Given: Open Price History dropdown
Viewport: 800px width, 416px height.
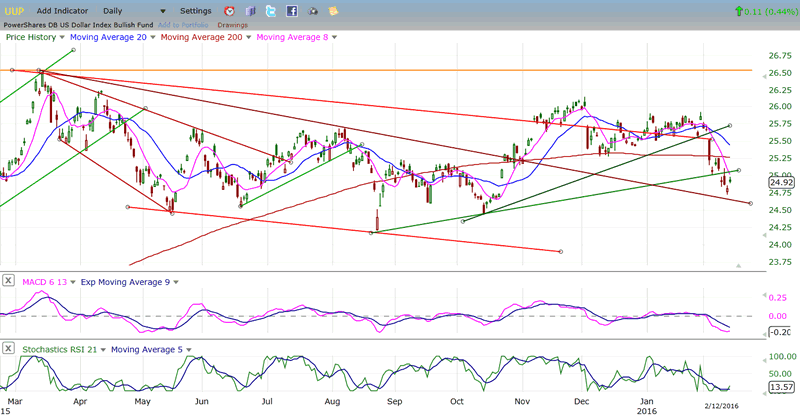Looking at the screenshot, I should point(62,37).
